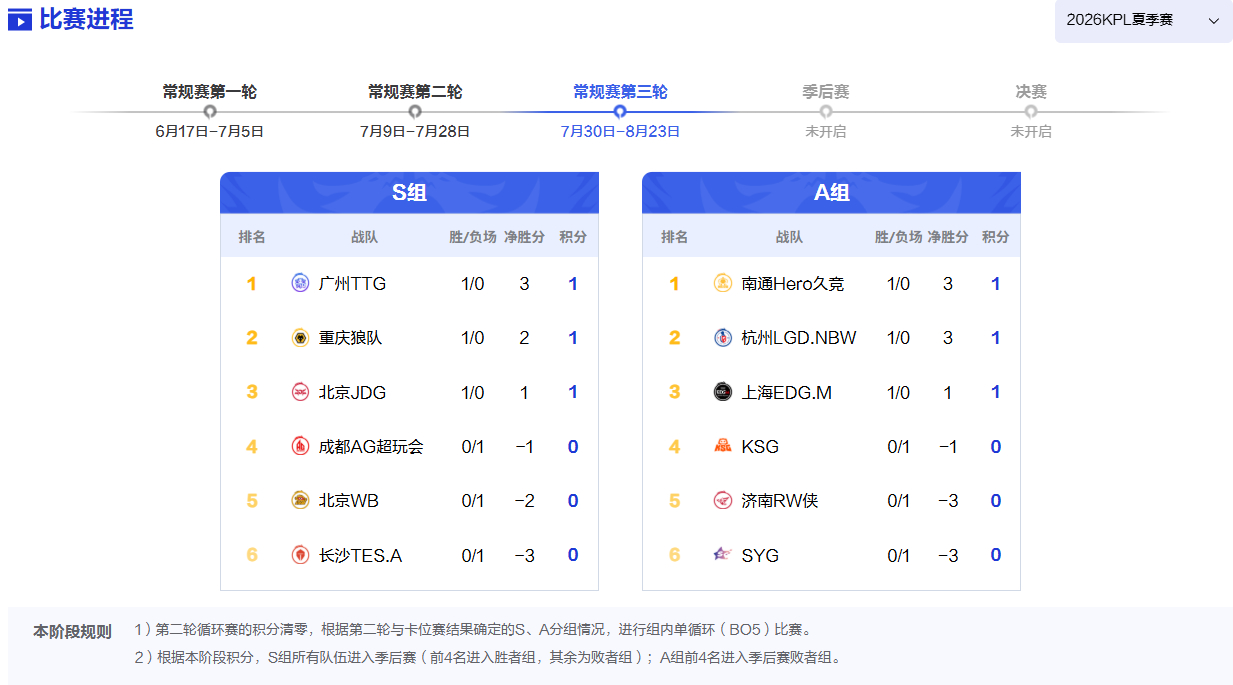The width and height of the screenshot is (1233, 685).
Task: Click the 净胜分 column header in S组
Action: tap(525, 237)
